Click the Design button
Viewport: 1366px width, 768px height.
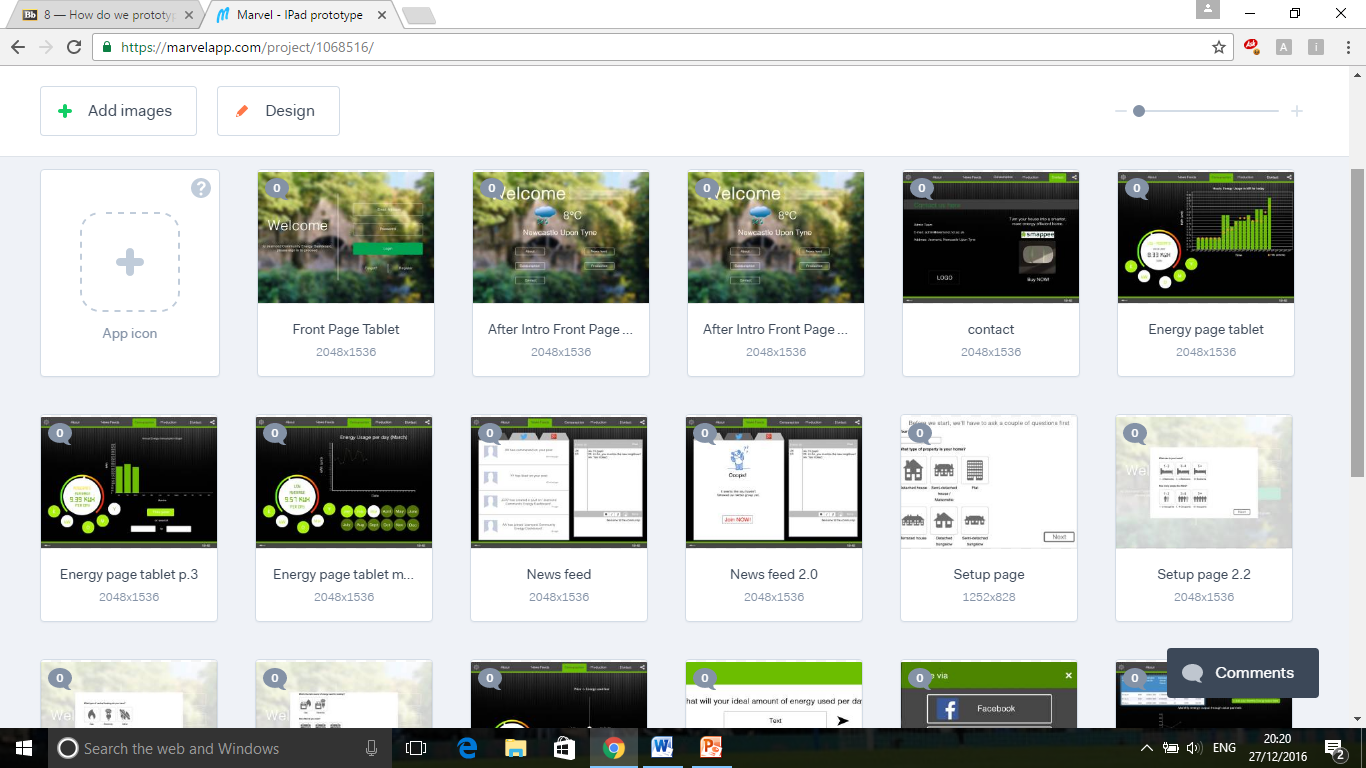(278, 111)
